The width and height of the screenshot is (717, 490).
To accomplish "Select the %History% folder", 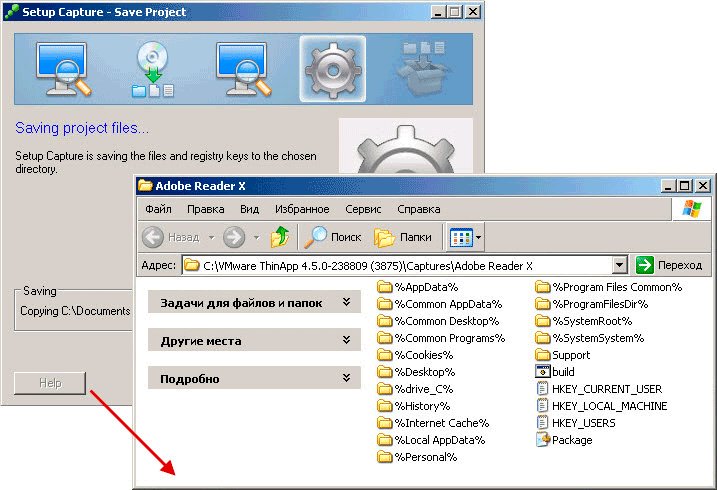I will tap(414, 406).
